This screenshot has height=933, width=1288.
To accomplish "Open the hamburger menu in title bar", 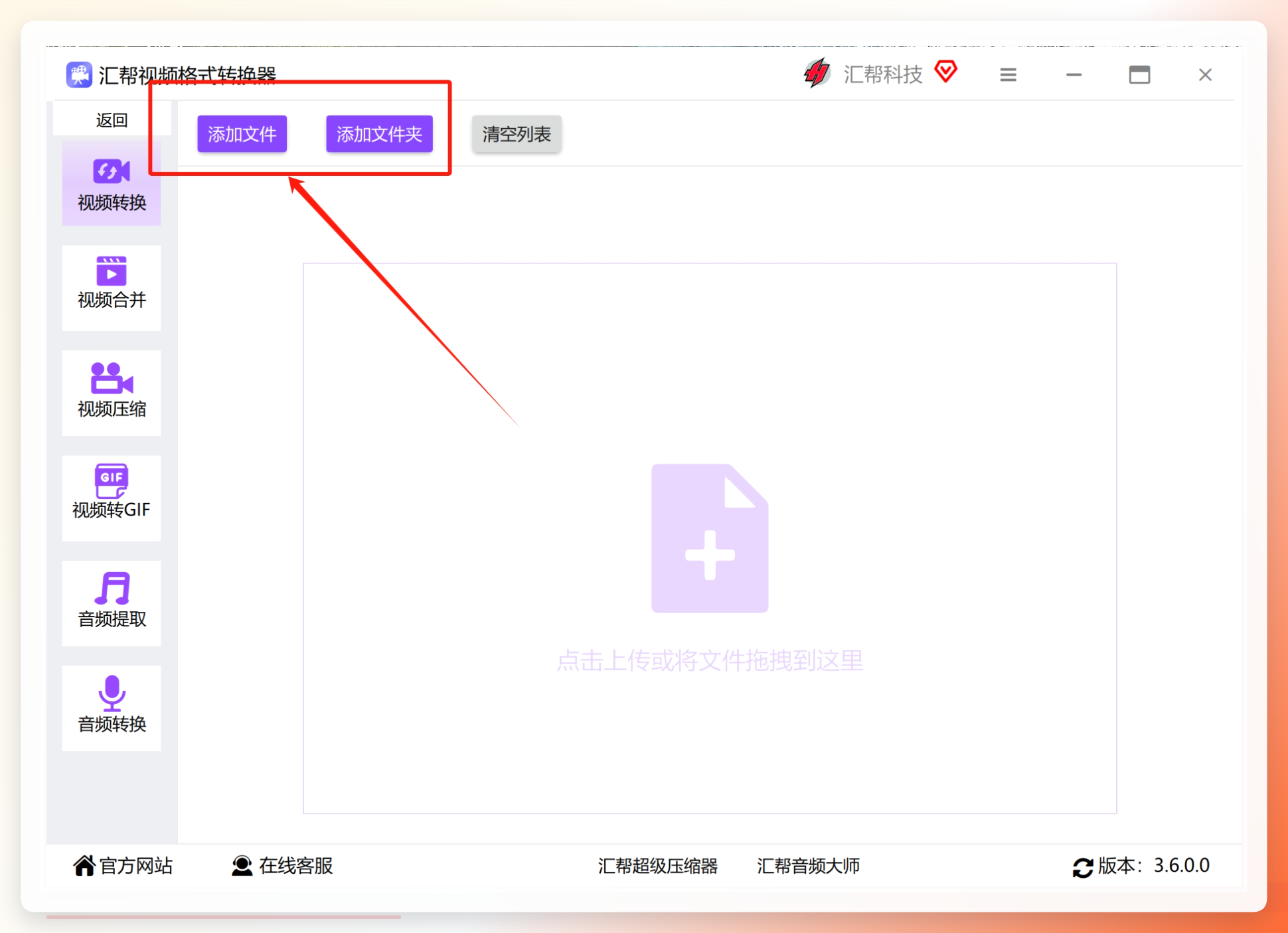I will pos(1008,75).
